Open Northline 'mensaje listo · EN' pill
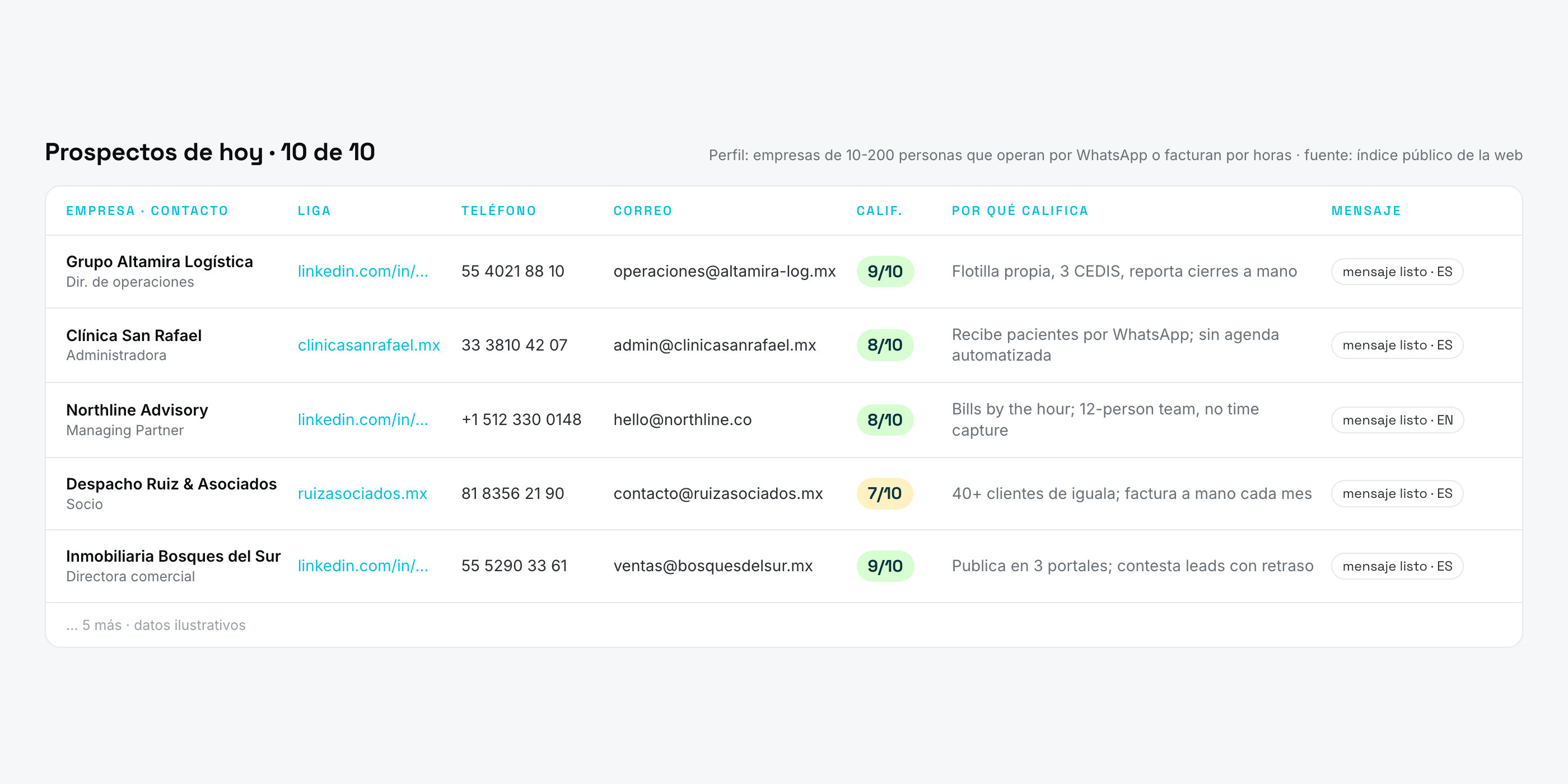The width and height of the screenshot is (1568, 784). (1397, 420)
